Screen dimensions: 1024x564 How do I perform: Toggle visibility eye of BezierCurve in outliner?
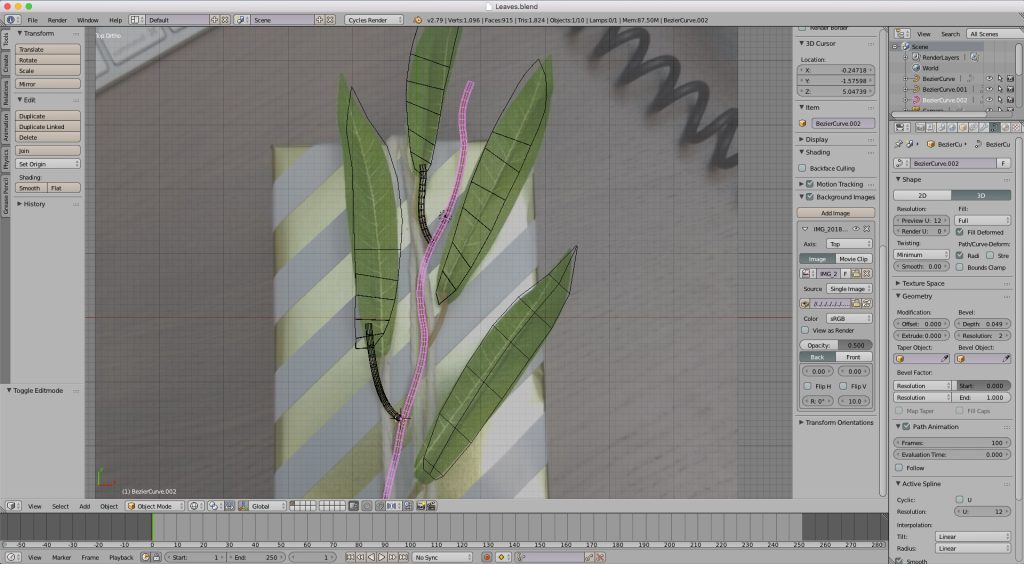(989, 78)
